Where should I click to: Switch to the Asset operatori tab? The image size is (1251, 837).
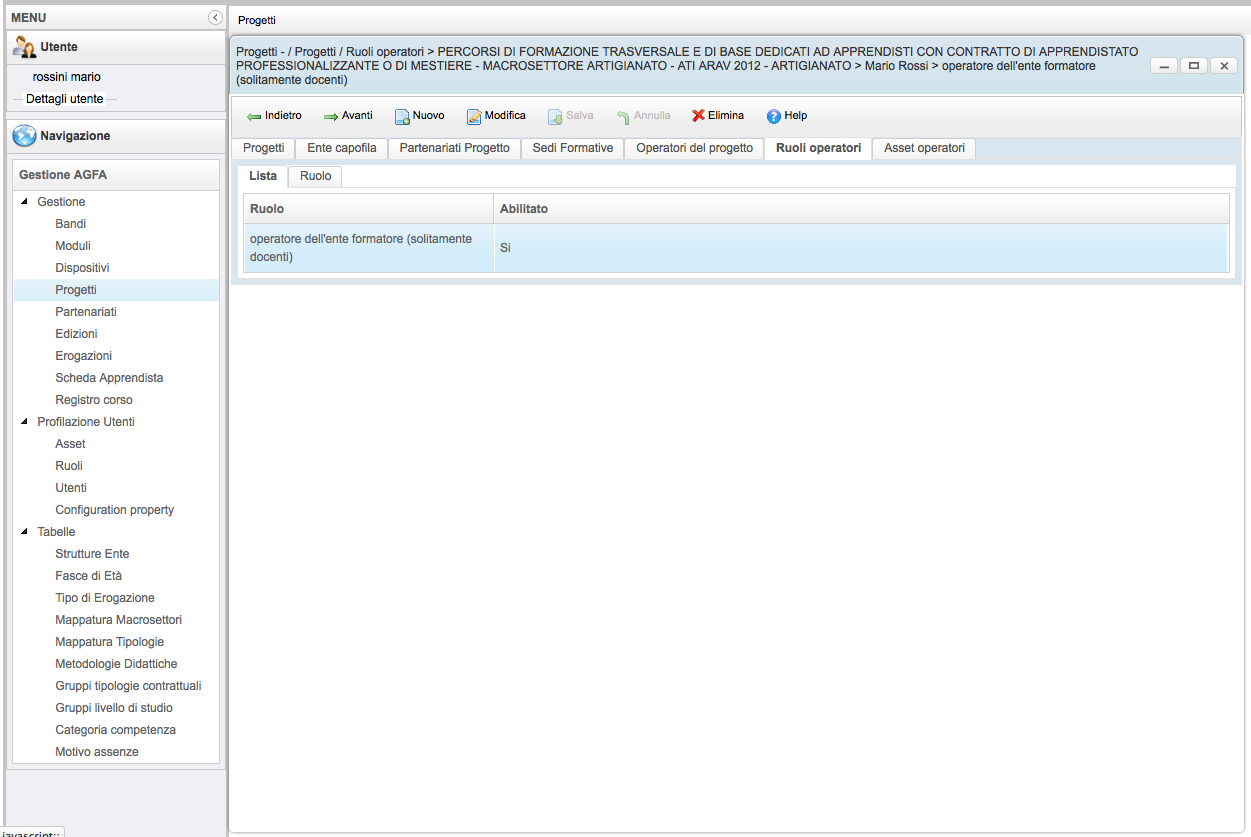tap(924, 148)
